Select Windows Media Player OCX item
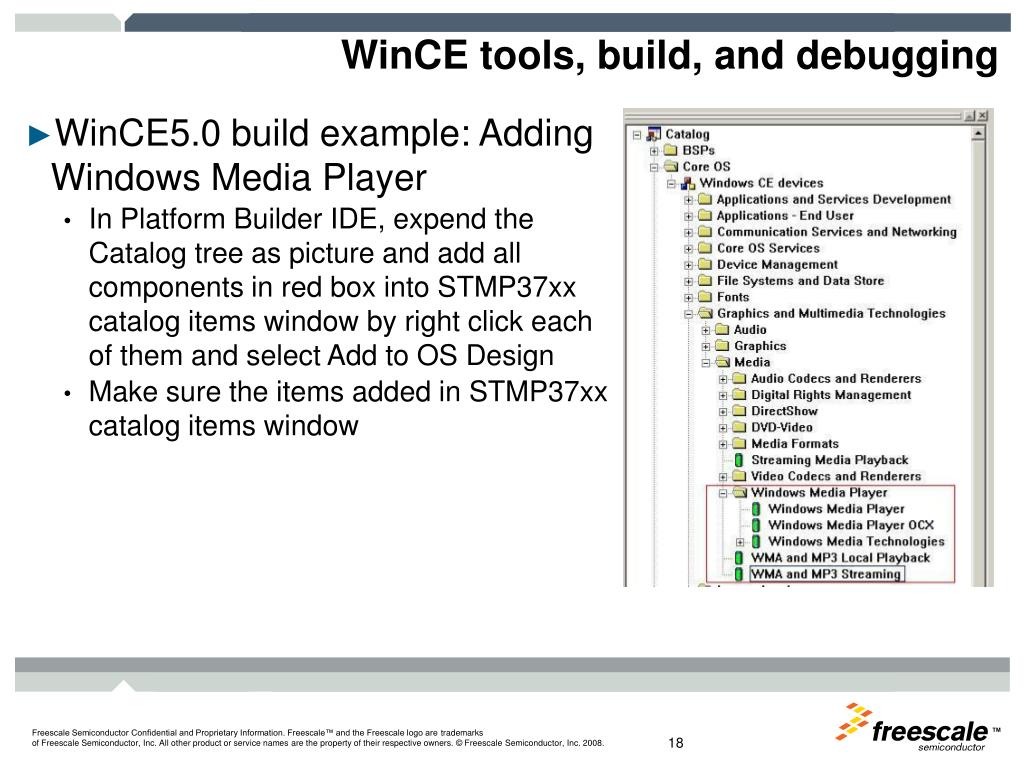This screenshot has height=768, width=1024. [x=851, y=526]
